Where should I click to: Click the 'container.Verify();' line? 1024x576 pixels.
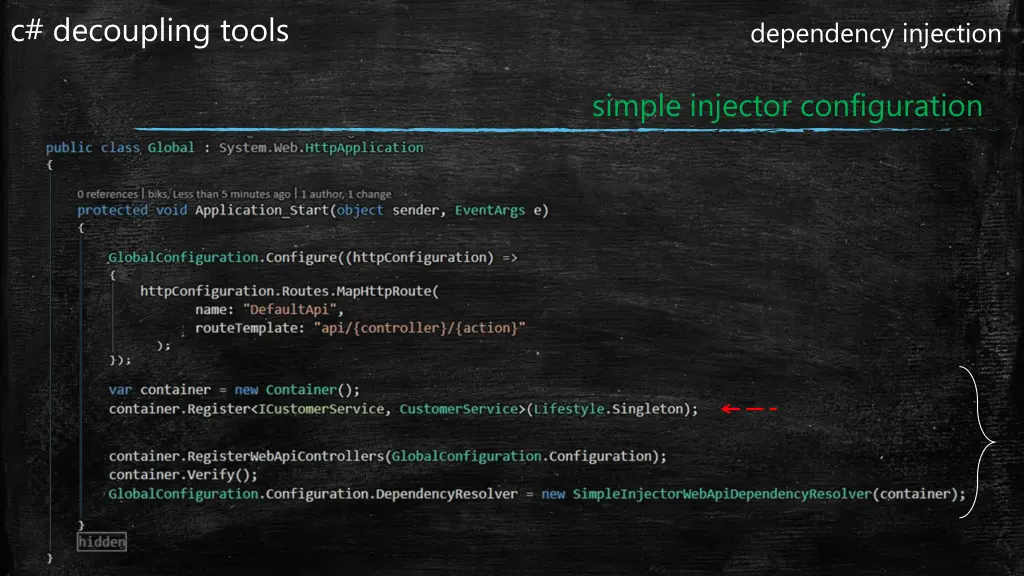tap(183, 475)
